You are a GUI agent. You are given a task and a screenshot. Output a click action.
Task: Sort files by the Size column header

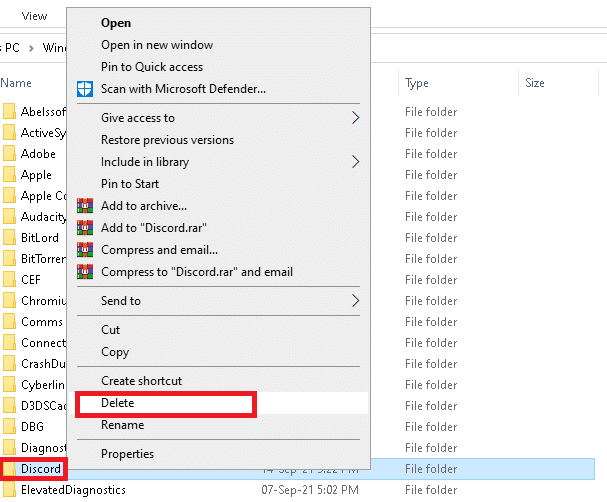coord(535,83)
